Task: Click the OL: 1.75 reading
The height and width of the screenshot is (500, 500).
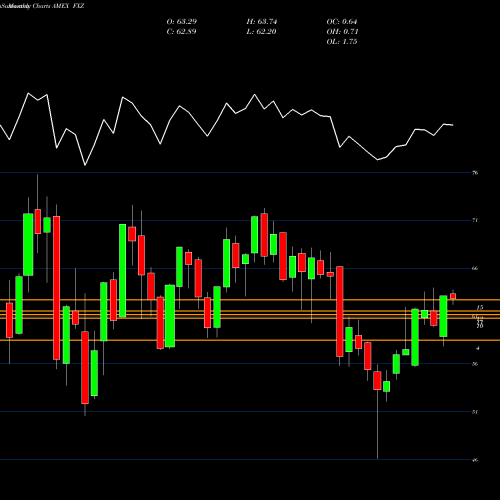Action: [342, 42]
